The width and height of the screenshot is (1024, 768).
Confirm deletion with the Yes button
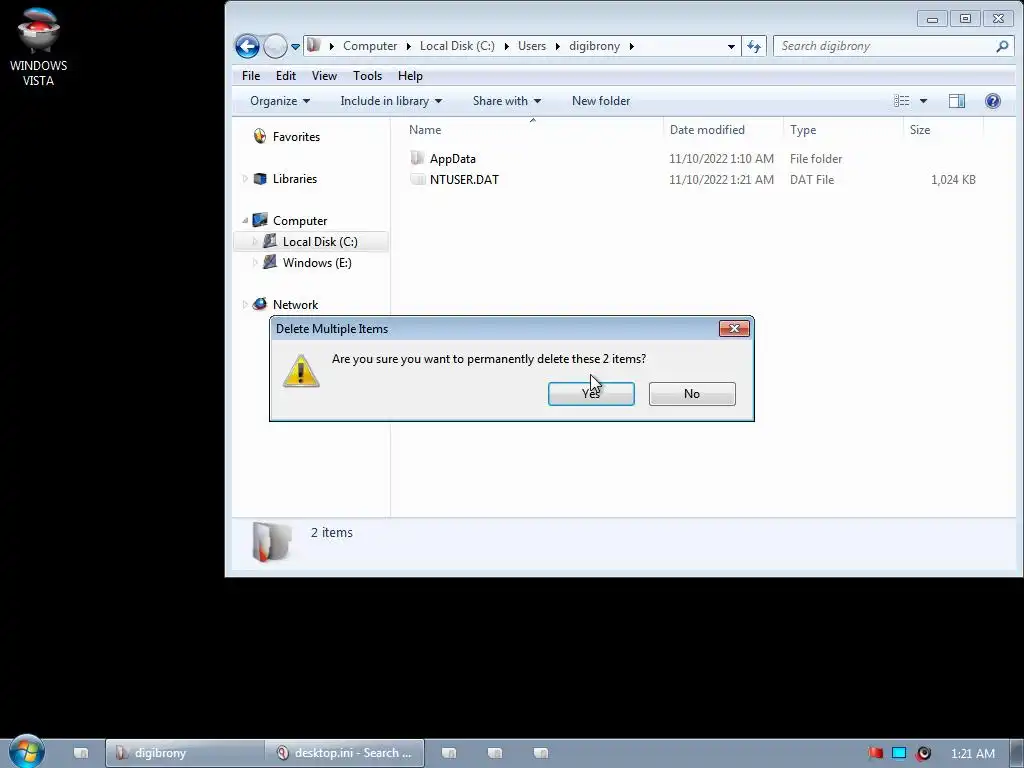pyautogui.click(x=591, y=394)
